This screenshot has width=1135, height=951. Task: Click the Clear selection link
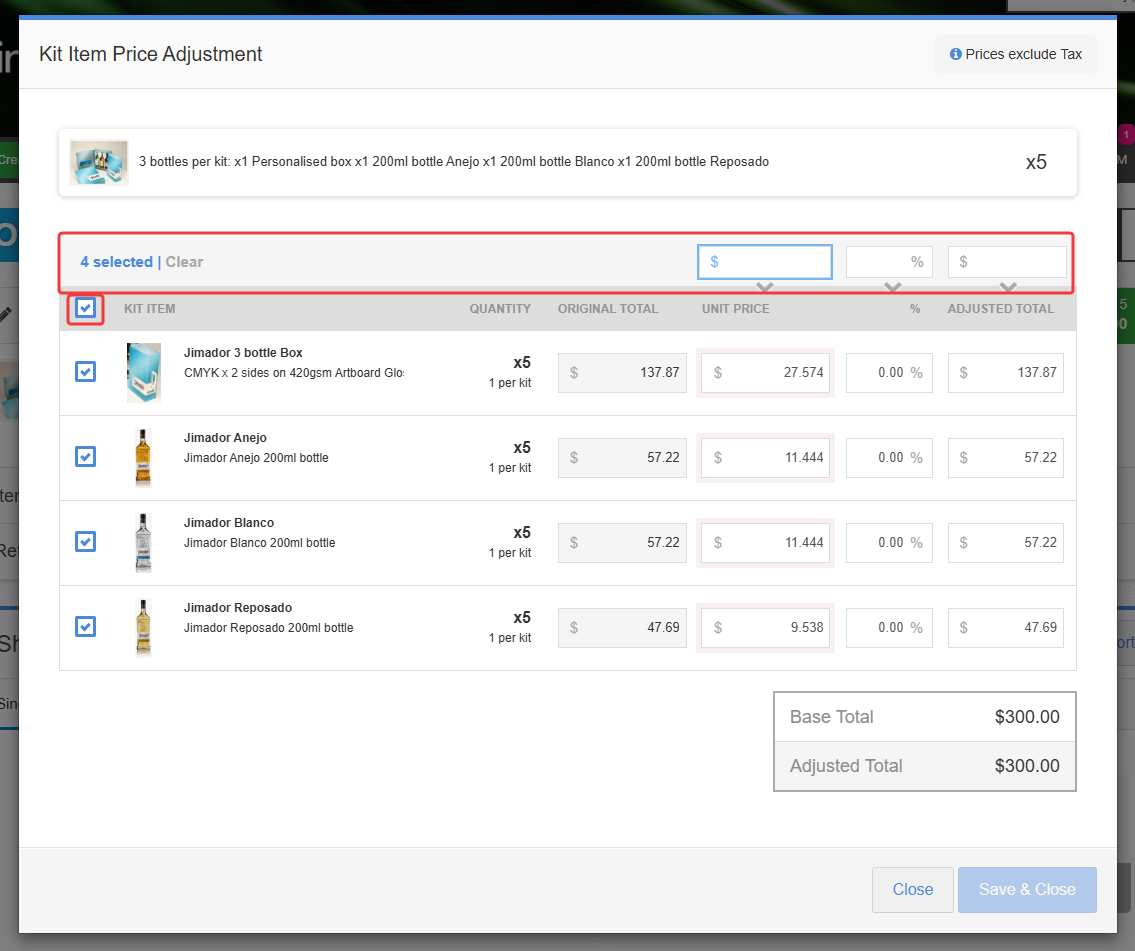(184, 262)
